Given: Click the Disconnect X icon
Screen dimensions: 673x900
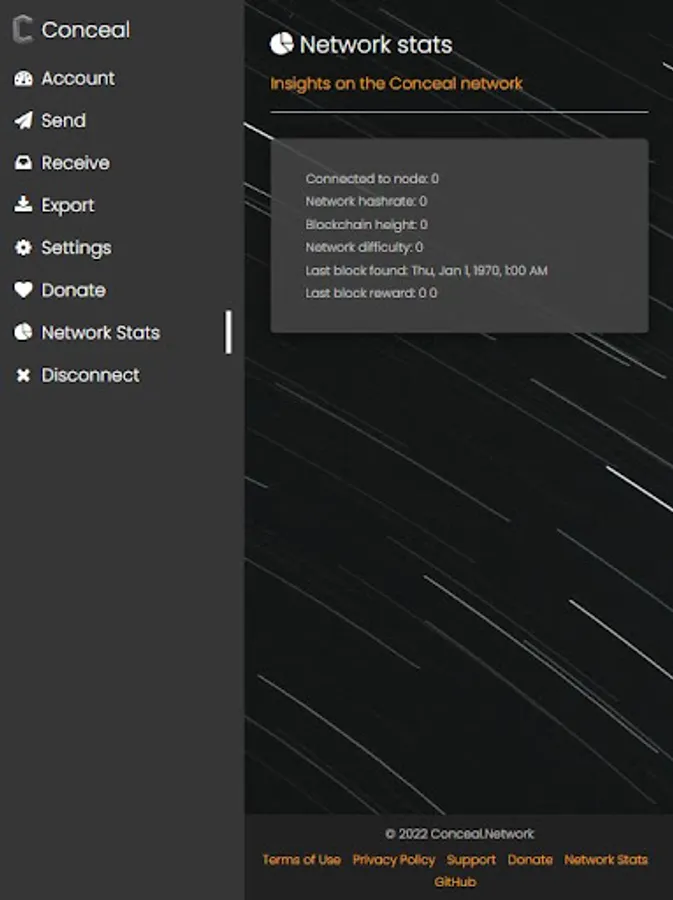Looking at the screenshot, I should (x=23, y=375).
